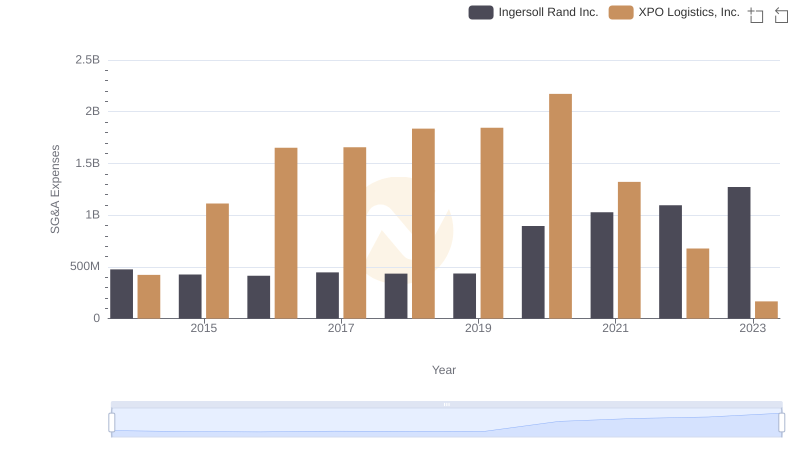The width and height of the screenshot is (800, 461).
Task: Click the Ingersoll Rand bar for 2020
Action: (x=533, y=272)
